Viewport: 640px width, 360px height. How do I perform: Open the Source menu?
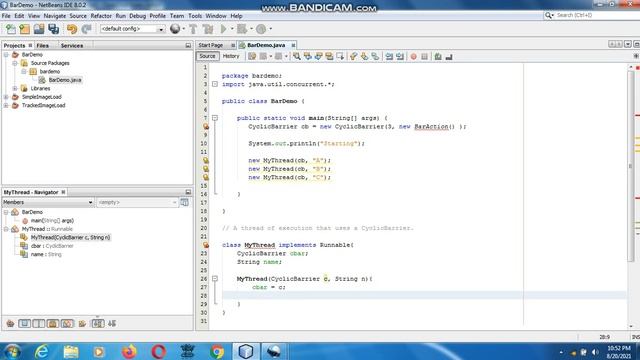tap(78, 16)
